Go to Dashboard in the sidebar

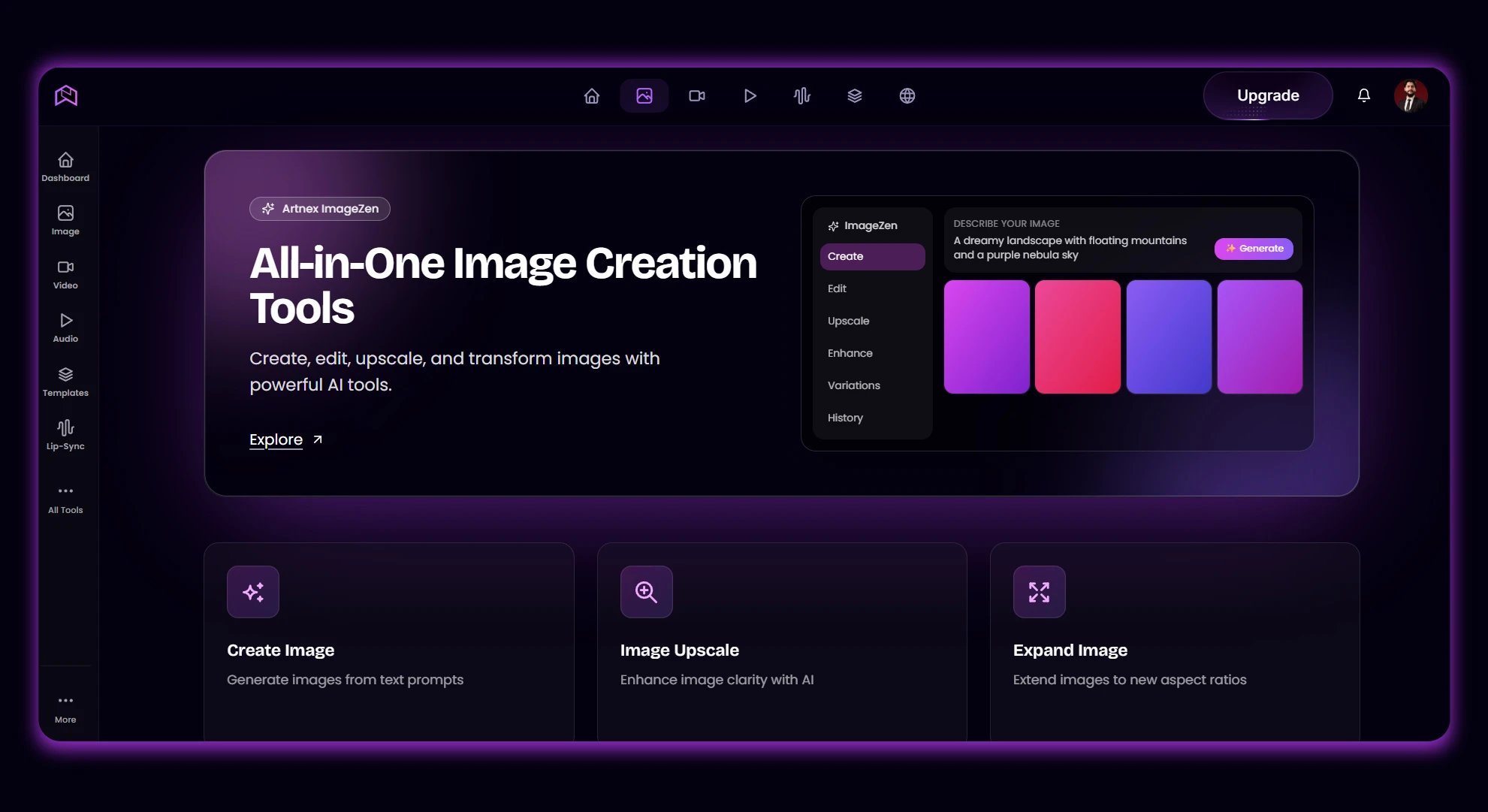[x=65, y=167]
